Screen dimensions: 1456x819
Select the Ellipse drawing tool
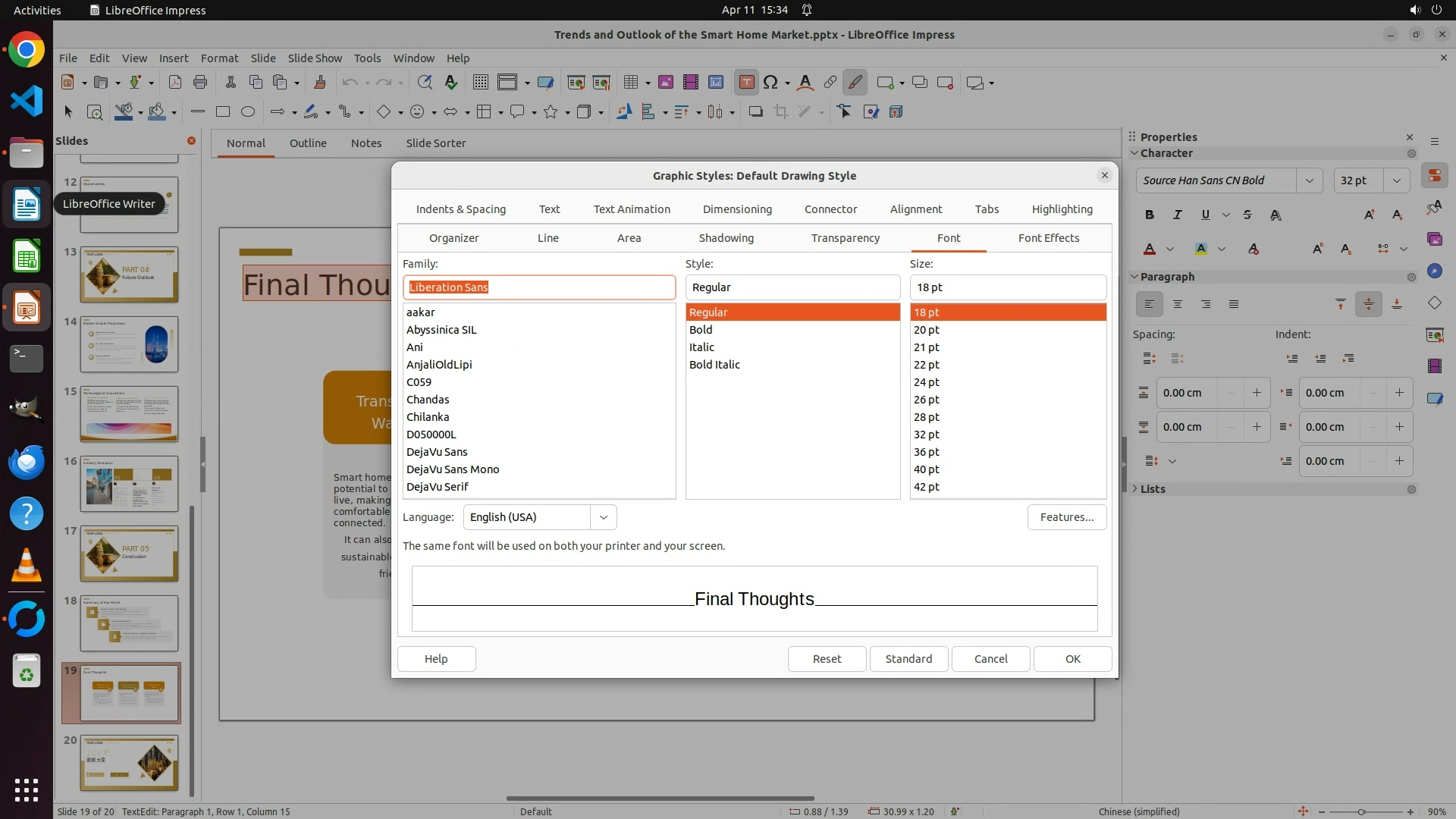247,112
